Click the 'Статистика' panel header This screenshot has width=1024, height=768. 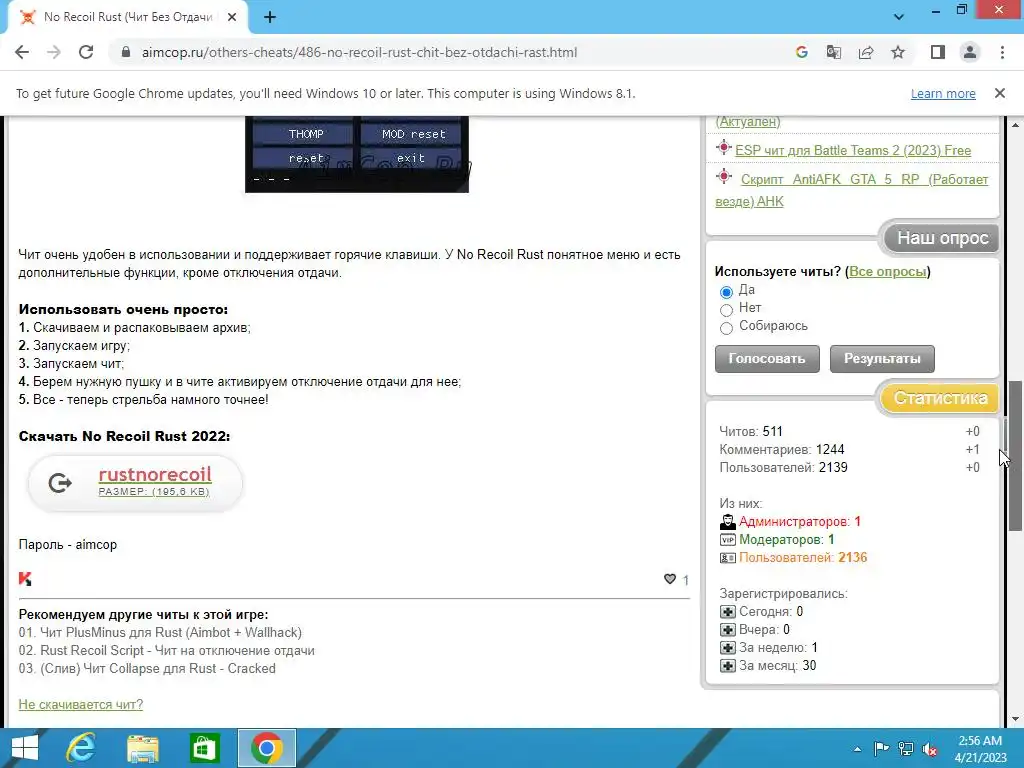pos(940,398)
